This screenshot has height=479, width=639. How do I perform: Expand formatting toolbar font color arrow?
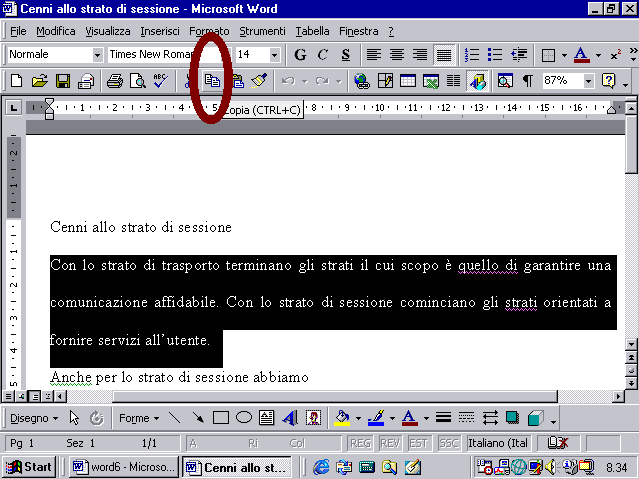(x=598, y=55)
